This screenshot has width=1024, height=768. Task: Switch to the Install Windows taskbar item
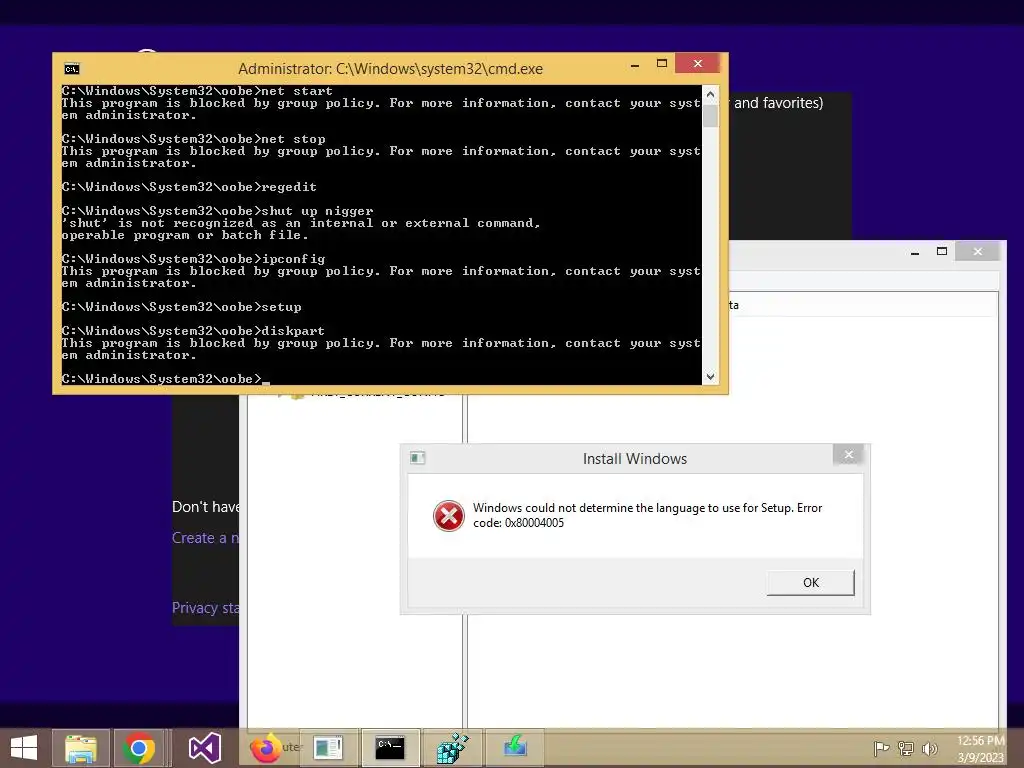pyautogui.click(x=328, y=748)
